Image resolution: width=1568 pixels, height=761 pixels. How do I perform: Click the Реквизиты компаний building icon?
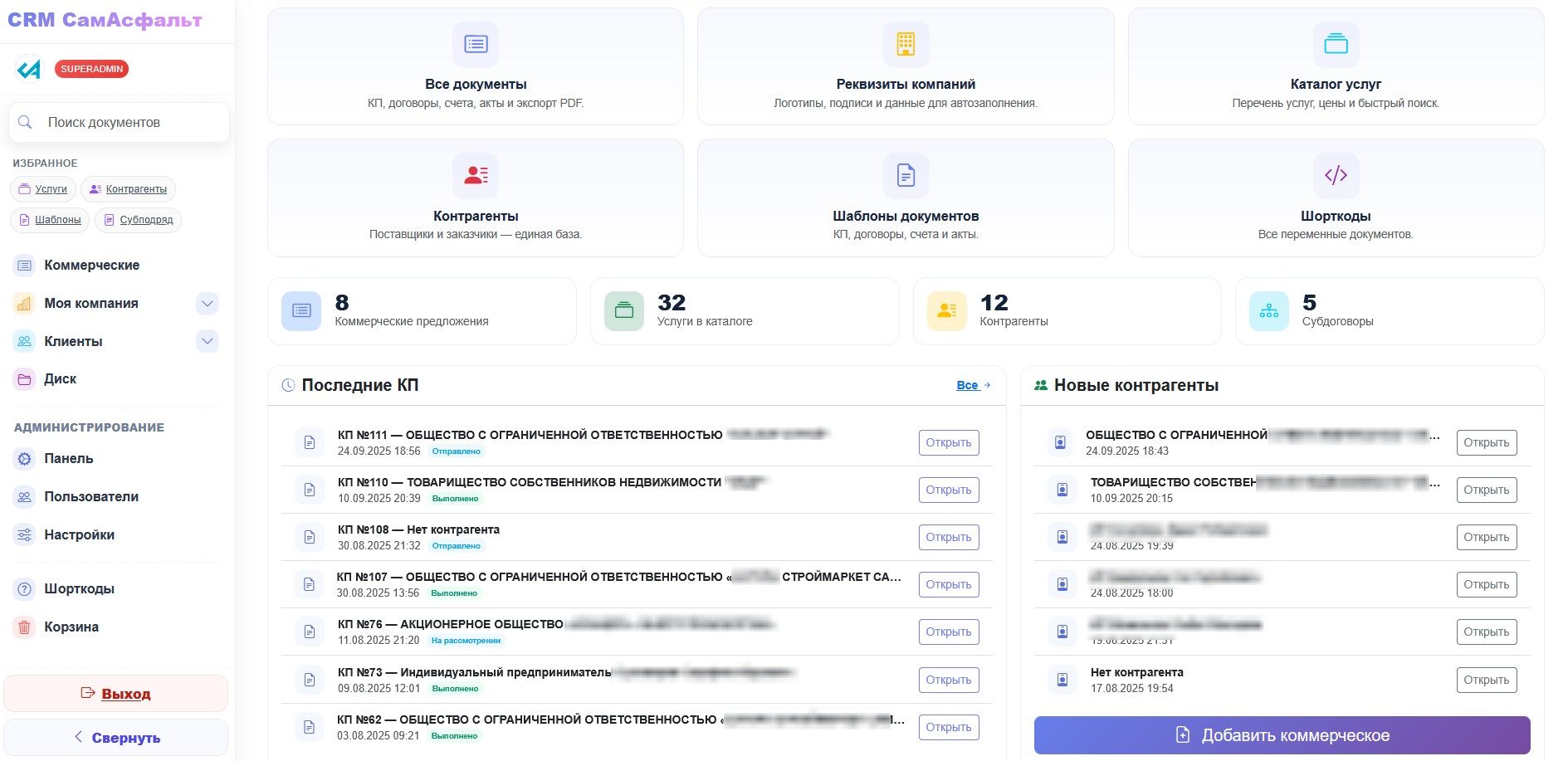click(906, 44)
